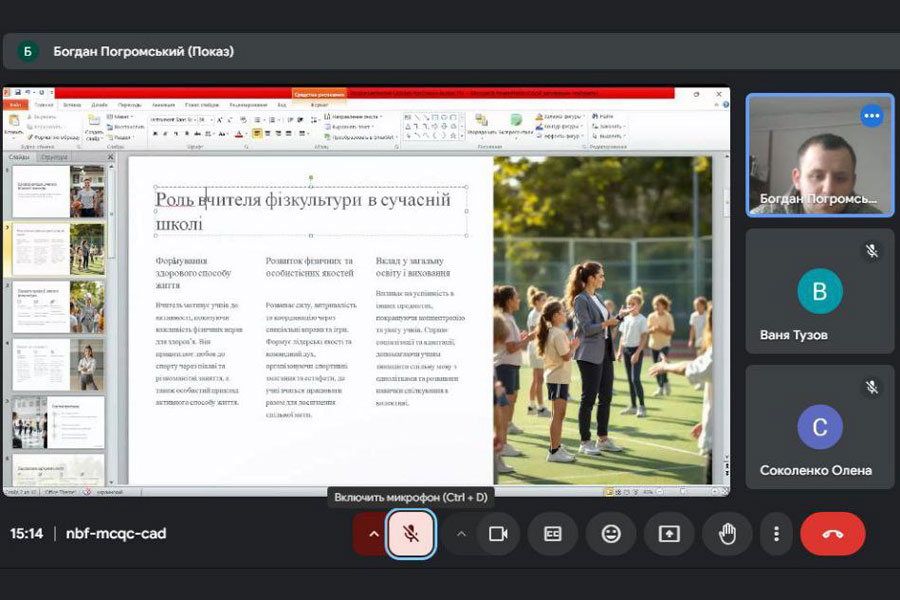Click the Ваня Тузов muted mic icon

tap(872, 251)
